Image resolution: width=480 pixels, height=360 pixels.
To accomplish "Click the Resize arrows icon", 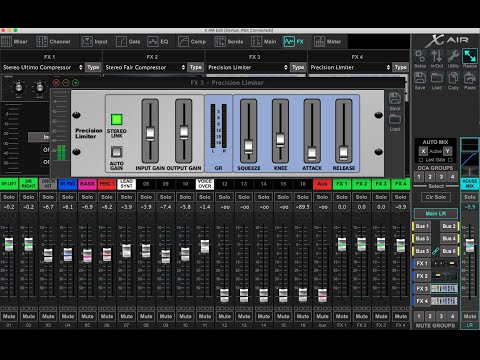I will [470, 56].
